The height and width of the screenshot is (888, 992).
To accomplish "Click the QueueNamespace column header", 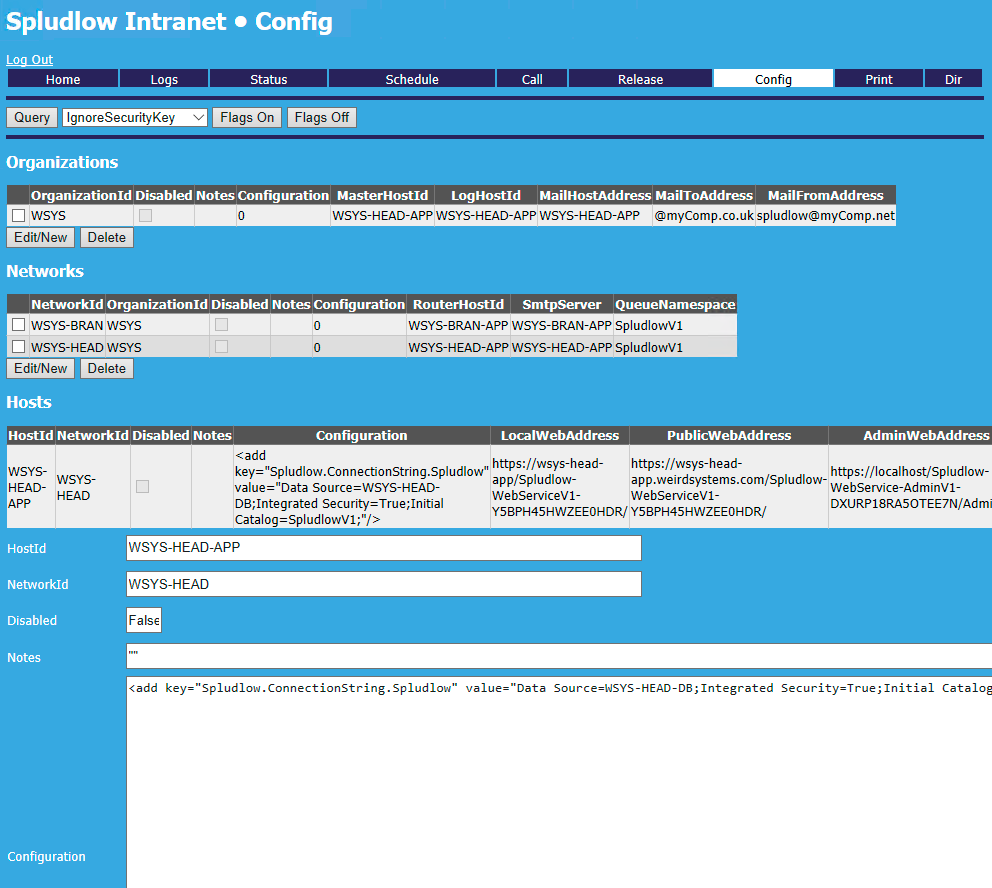I will pyautogui.click(x=675, y=304).
